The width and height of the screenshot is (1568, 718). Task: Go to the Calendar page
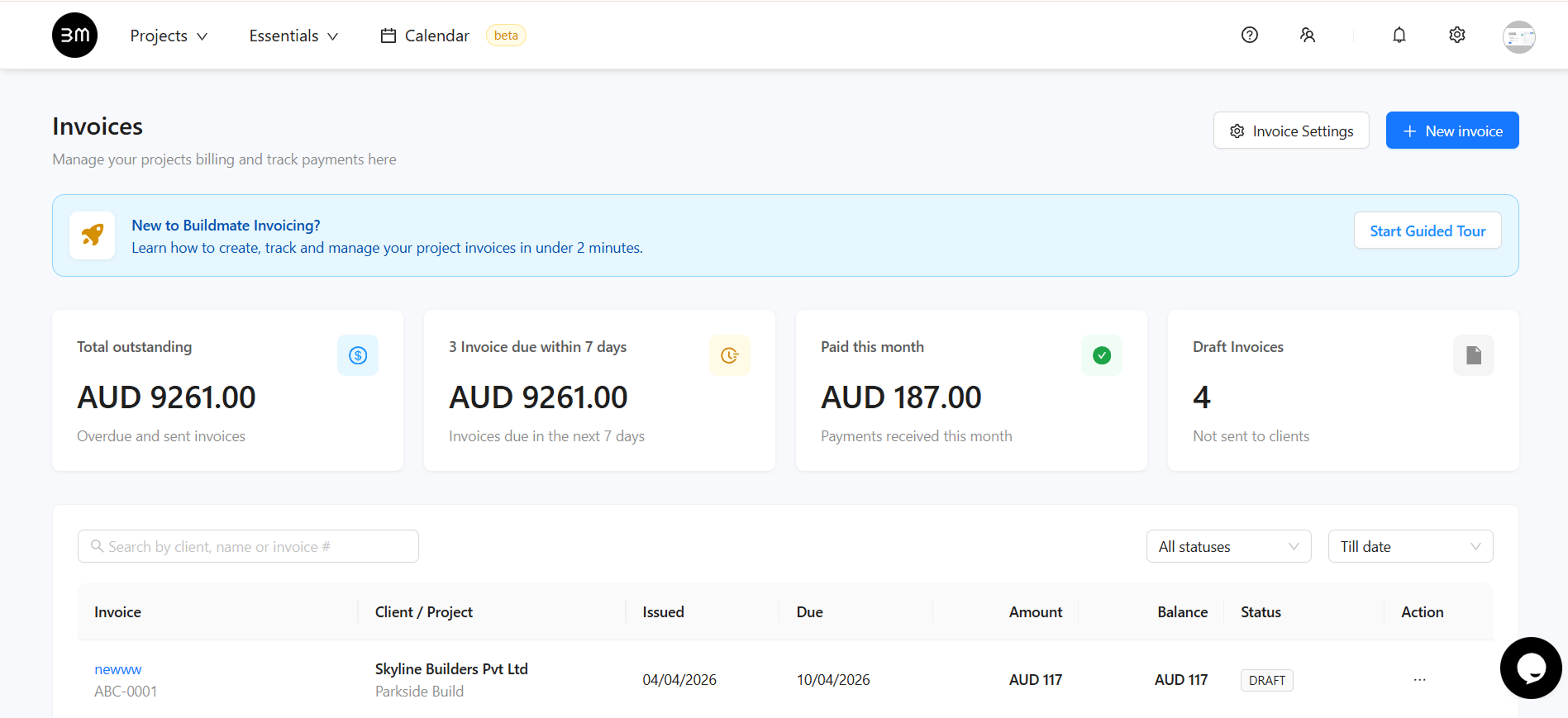(436, 36)
